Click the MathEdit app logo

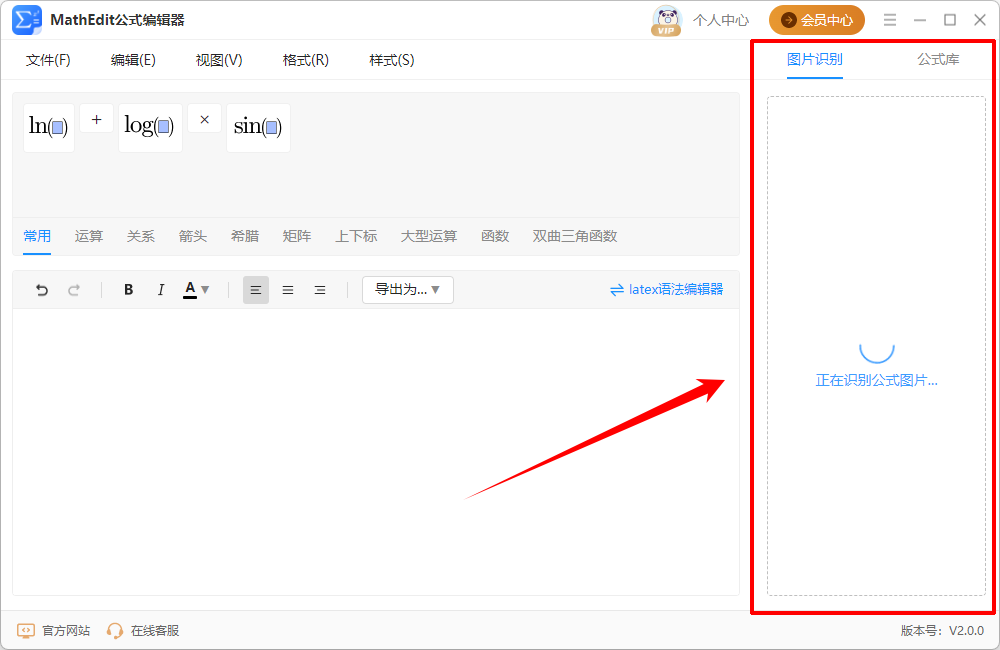[x=27, y=20]
